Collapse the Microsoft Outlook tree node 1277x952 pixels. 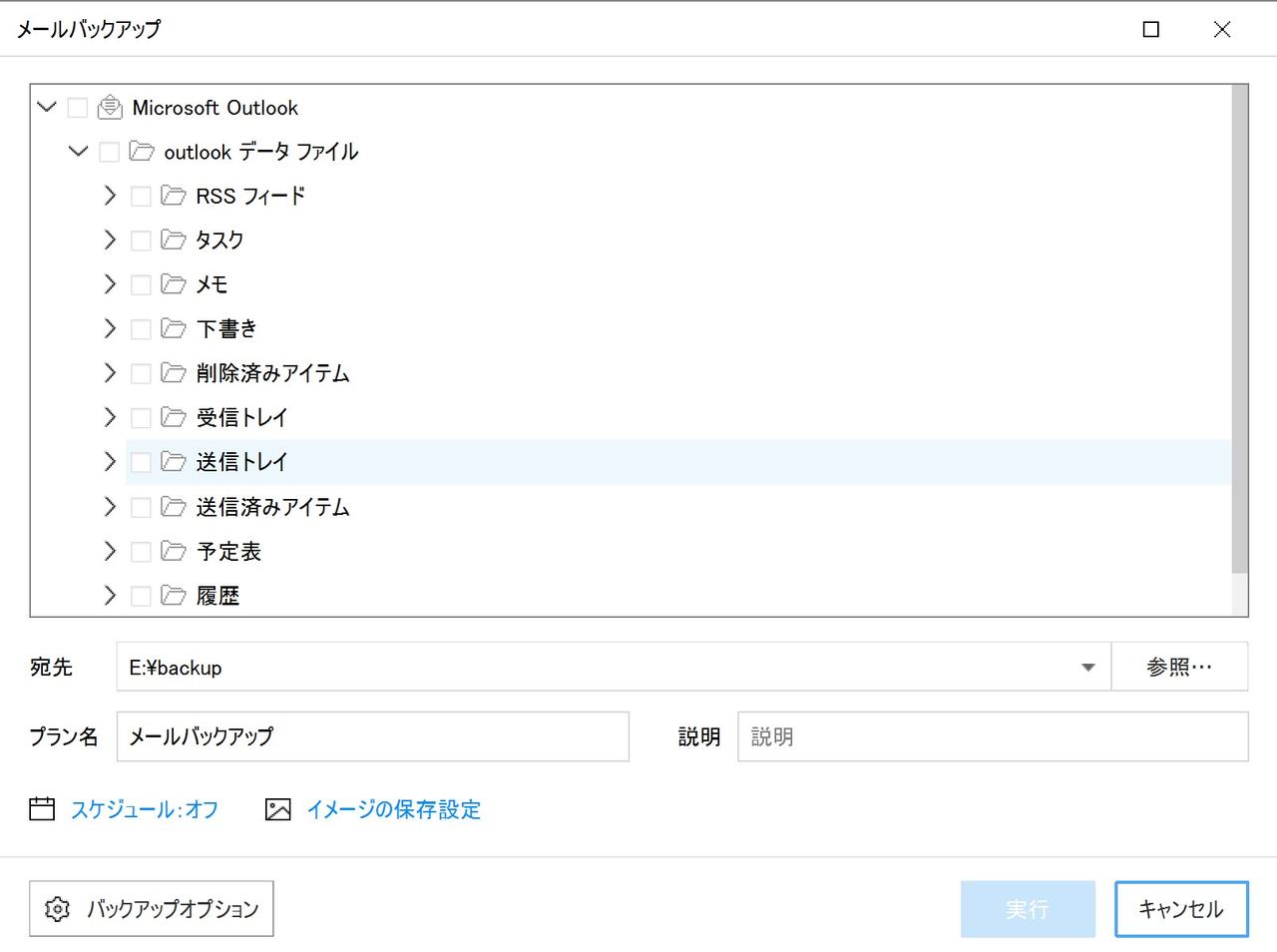pyautogui.click(x=47, y=107)
